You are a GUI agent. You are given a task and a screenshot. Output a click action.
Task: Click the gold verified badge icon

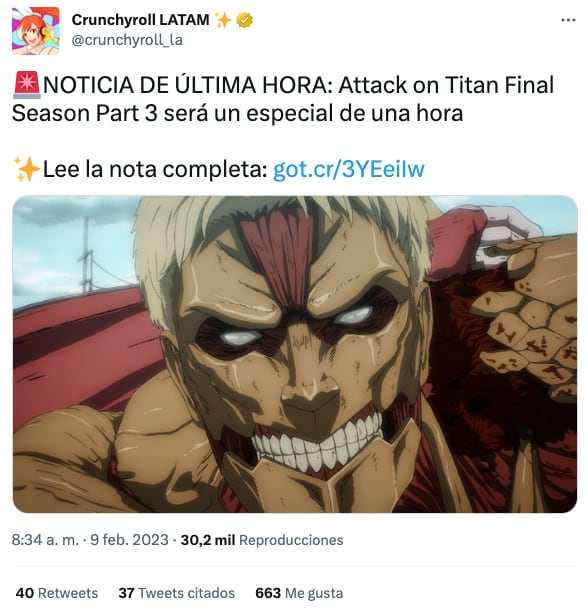click(x=244, y=20)
